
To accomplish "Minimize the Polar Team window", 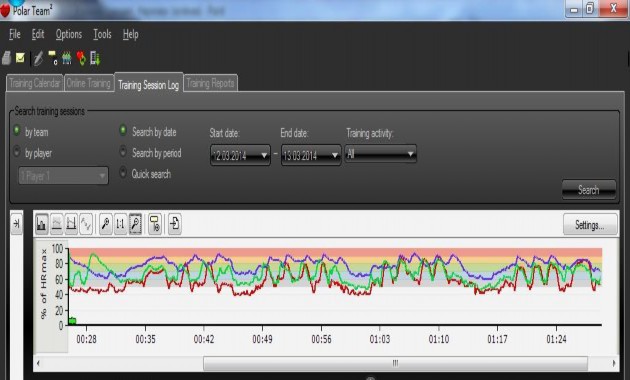I will tap(575, 9).
